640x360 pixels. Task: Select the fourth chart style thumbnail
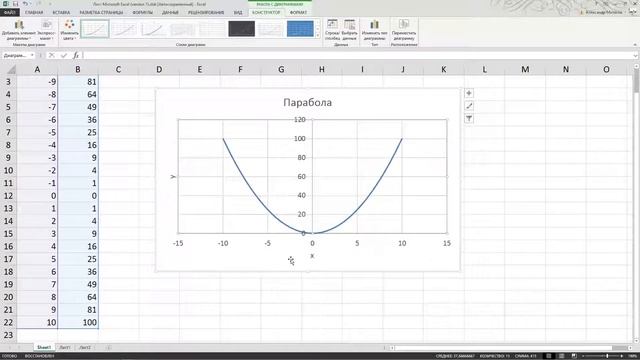(x=183, y=29)
